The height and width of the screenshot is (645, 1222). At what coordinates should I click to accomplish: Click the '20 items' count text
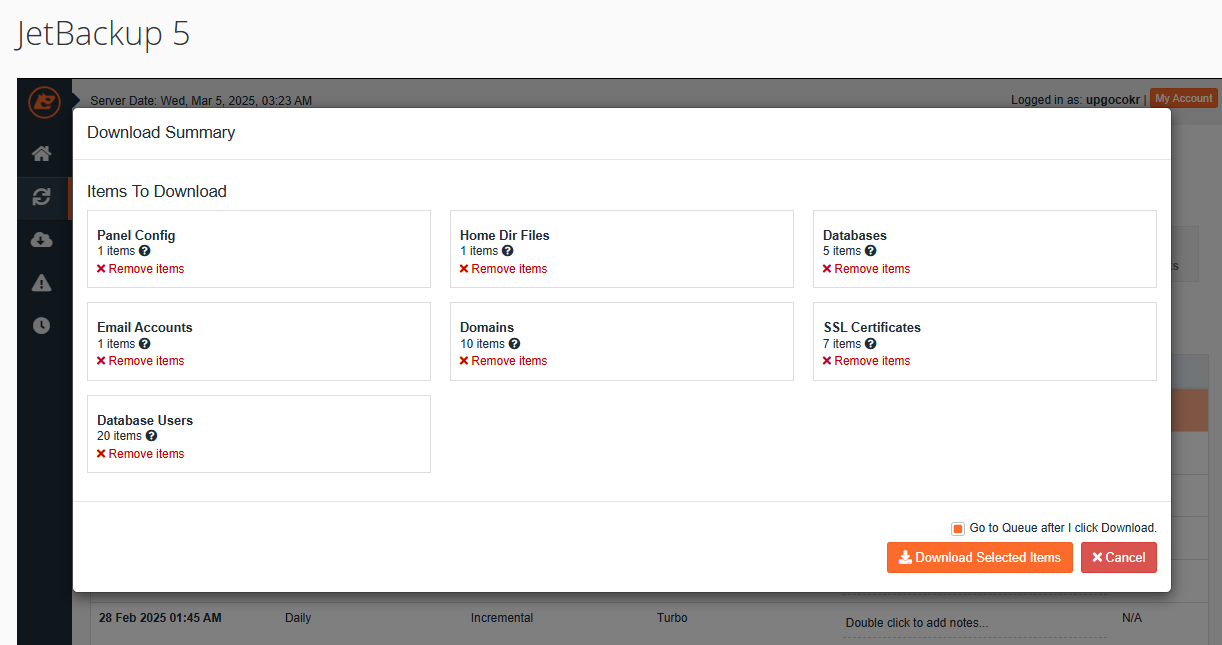119,436
